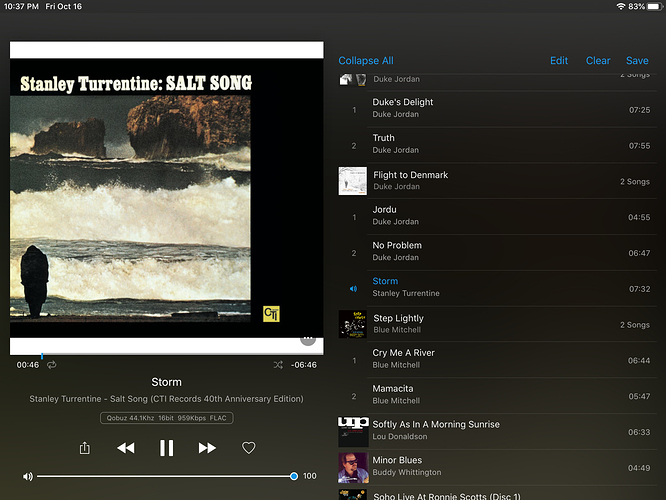Click the Stanley Turrentine - Salt Song subtitle
Image resolution: width=666 pixels, height=500 pixels.
tap(166, 399)
